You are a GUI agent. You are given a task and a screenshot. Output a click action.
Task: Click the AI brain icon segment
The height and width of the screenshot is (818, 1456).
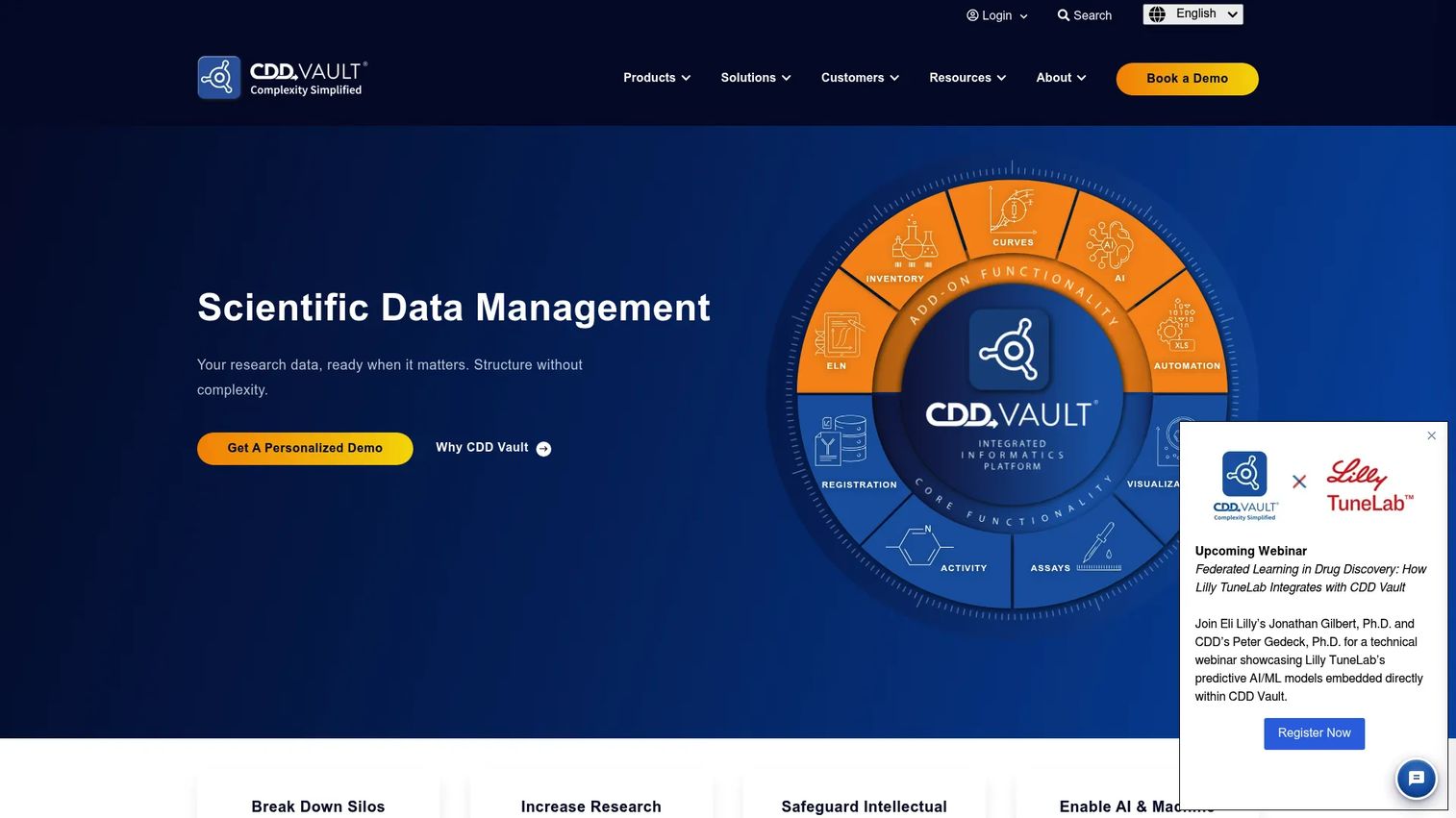pos(1110,246)
